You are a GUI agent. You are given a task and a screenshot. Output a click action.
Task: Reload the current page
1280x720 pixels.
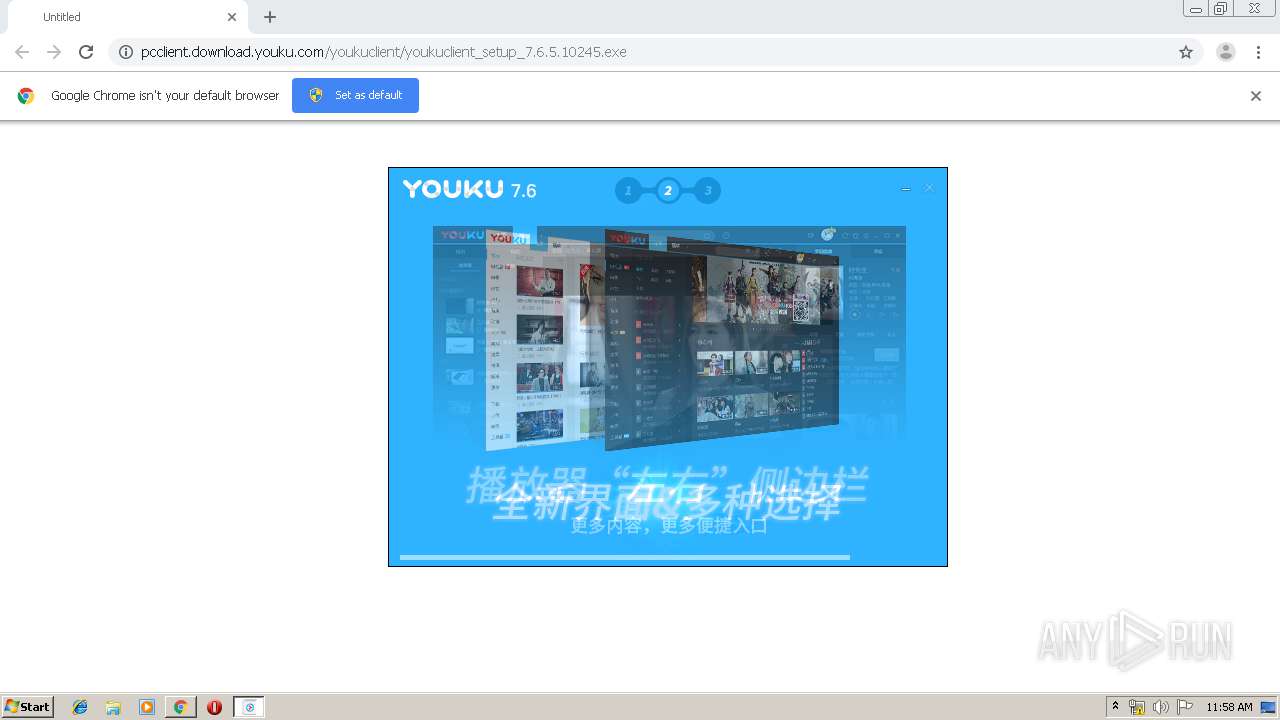point(86,52)
